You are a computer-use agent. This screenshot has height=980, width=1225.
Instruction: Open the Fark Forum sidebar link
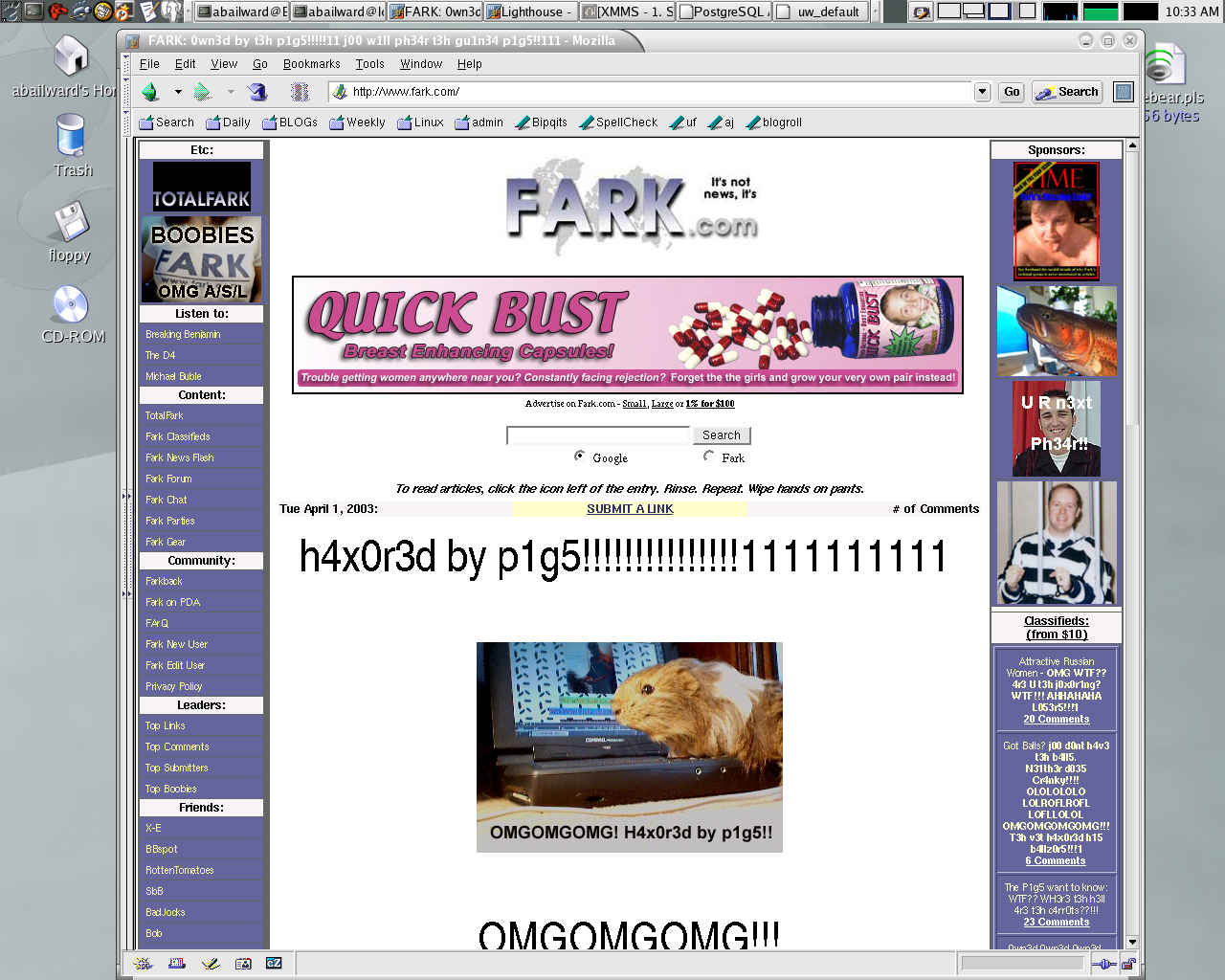168,479
